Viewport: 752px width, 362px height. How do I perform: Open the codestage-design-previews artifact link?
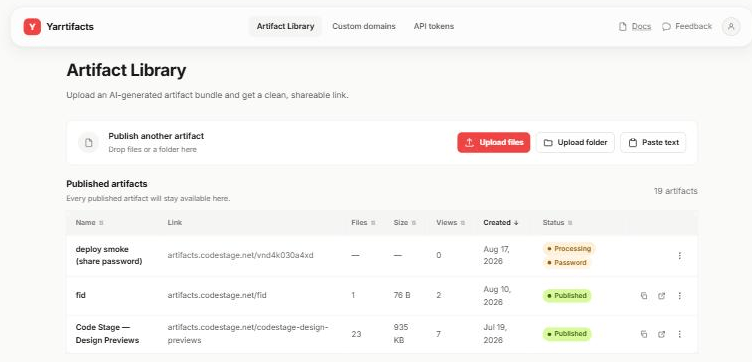pos(247,334)
